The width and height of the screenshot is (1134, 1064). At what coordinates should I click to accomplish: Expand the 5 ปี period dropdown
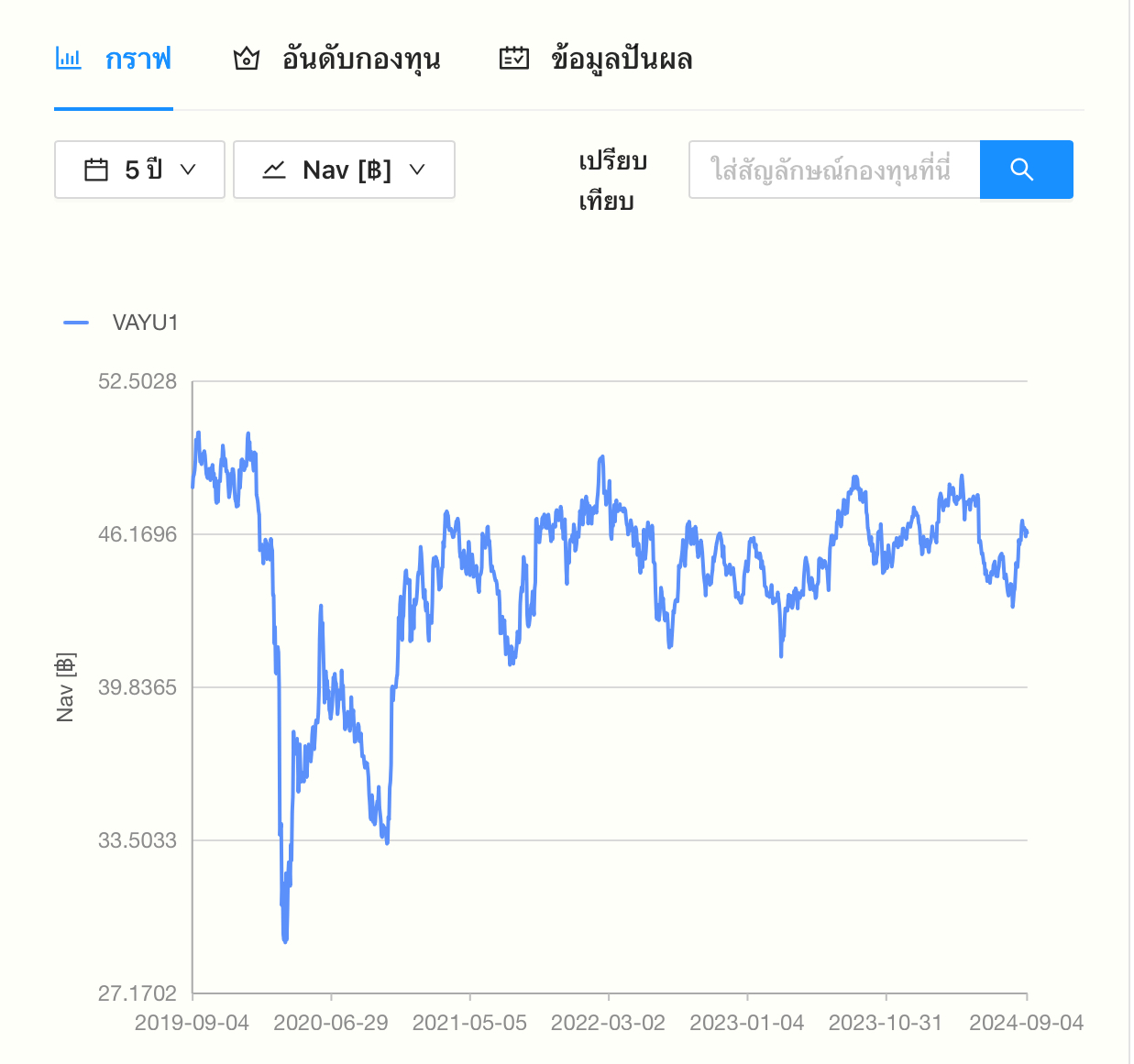pyautogui.click(x=139, y=170)
